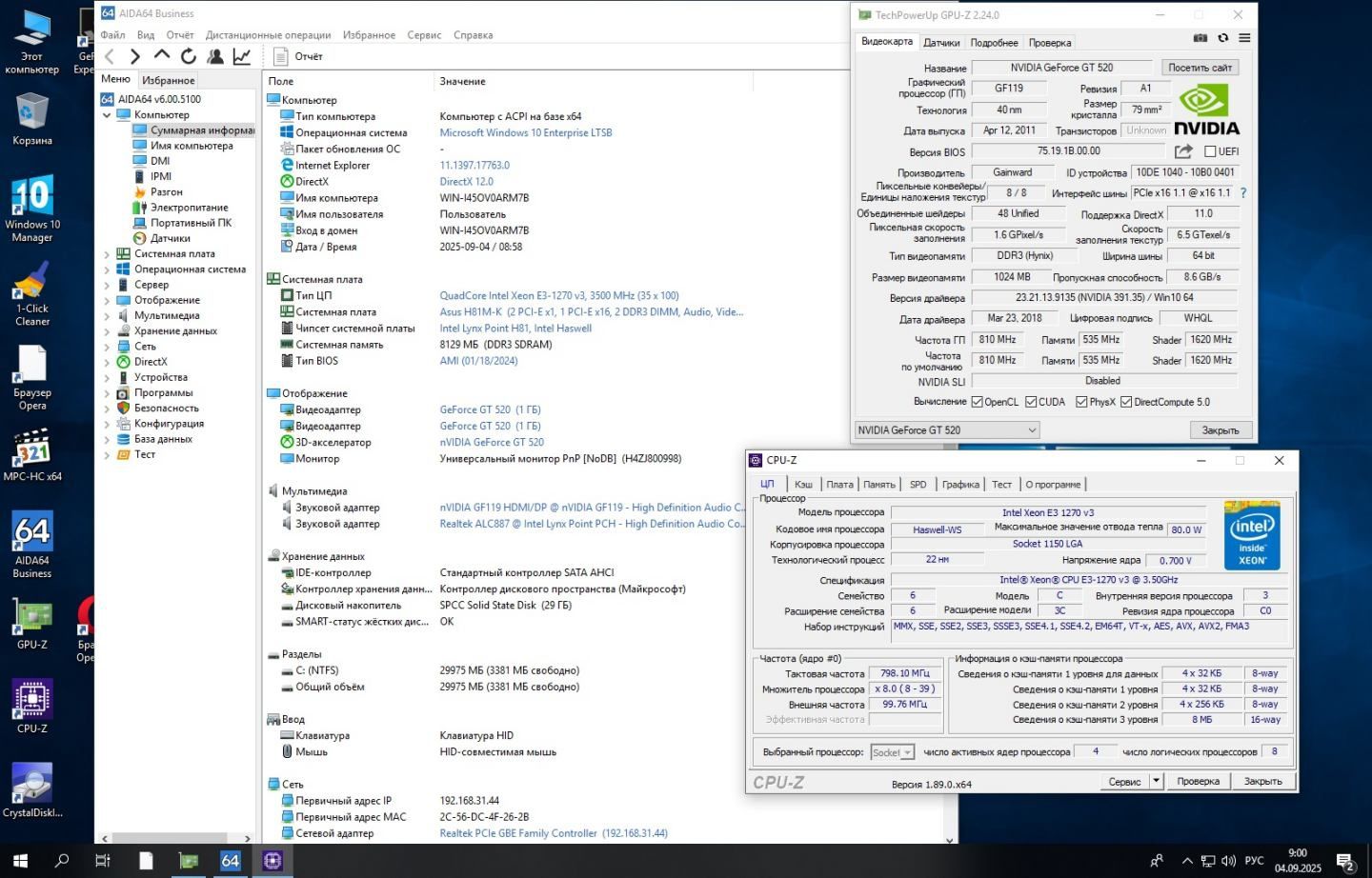Expand the Хранение данных tree node
Image resolution: width=1372 pixels, height=878 pixels.
107,331
